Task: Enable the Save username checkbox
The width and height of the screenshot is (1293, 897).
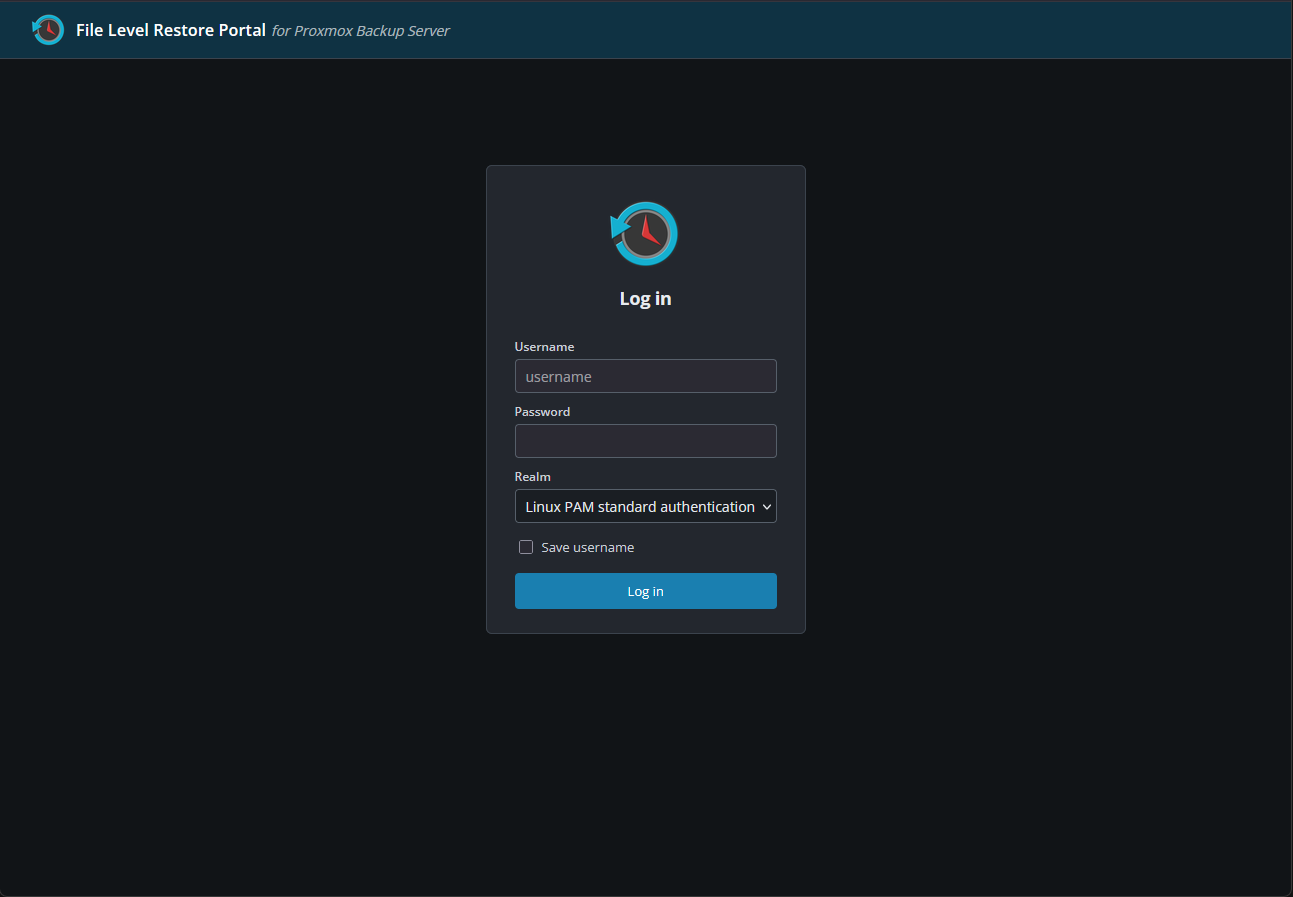Action: tap(526, 547)
